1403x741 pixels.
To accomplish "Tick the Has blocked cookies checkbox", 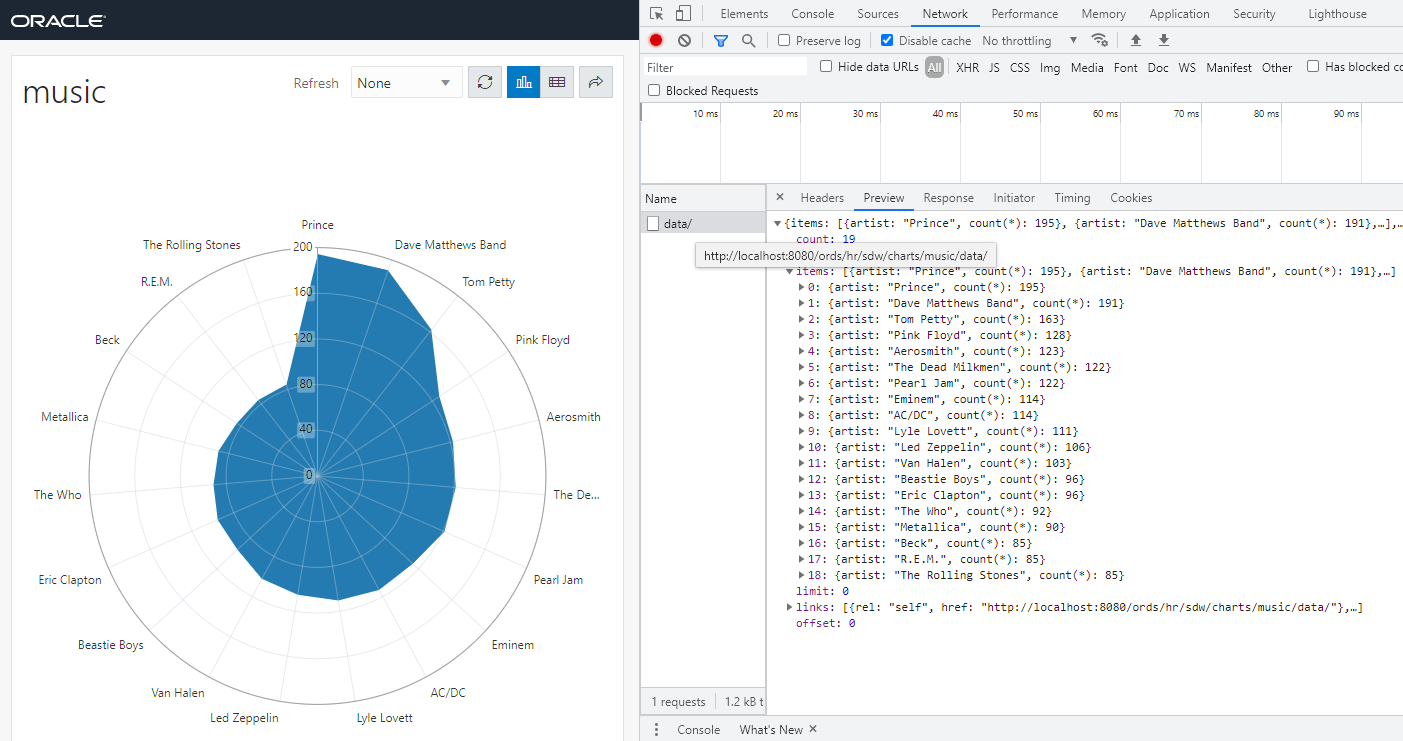I will click(1313, 67).
